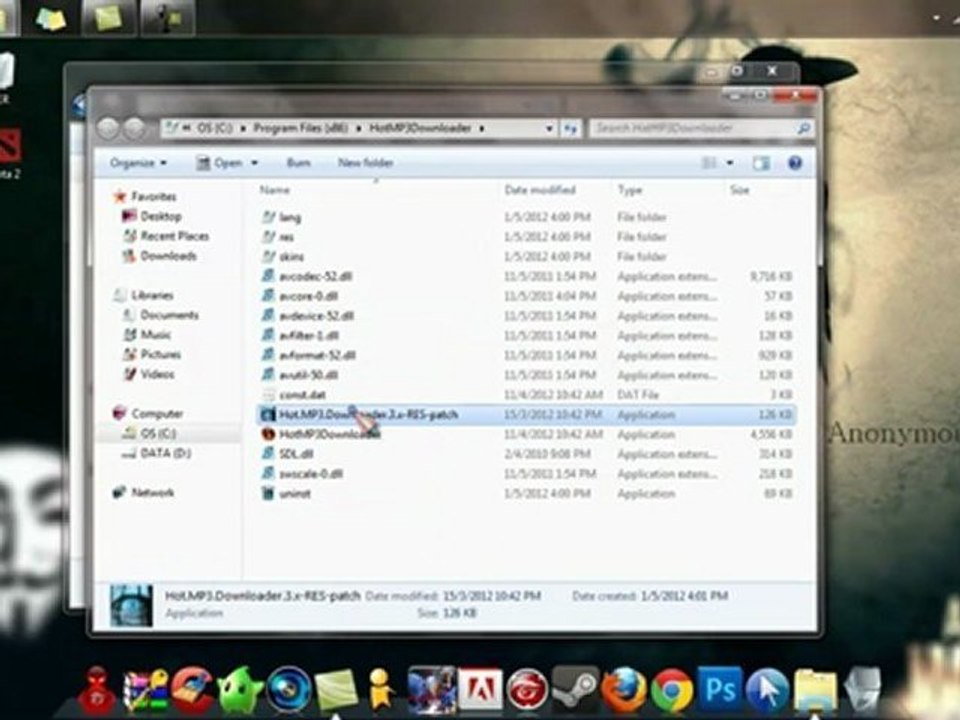
Task: Select Favorites in navigation pane
Action: [x=154, y=197]
